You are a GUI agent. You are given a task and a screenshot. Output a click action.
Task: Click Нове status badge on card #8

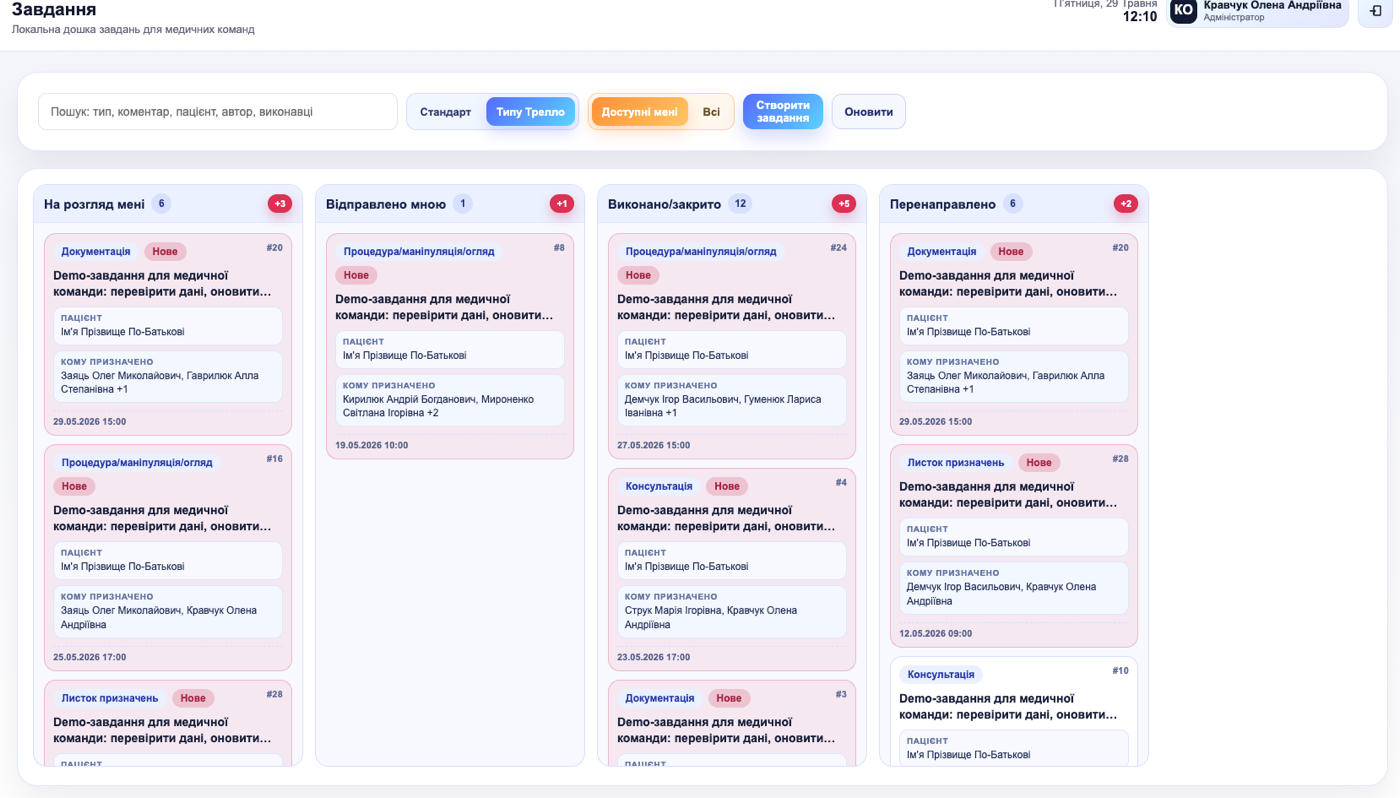pyautogui.click(x=356, y=275)
